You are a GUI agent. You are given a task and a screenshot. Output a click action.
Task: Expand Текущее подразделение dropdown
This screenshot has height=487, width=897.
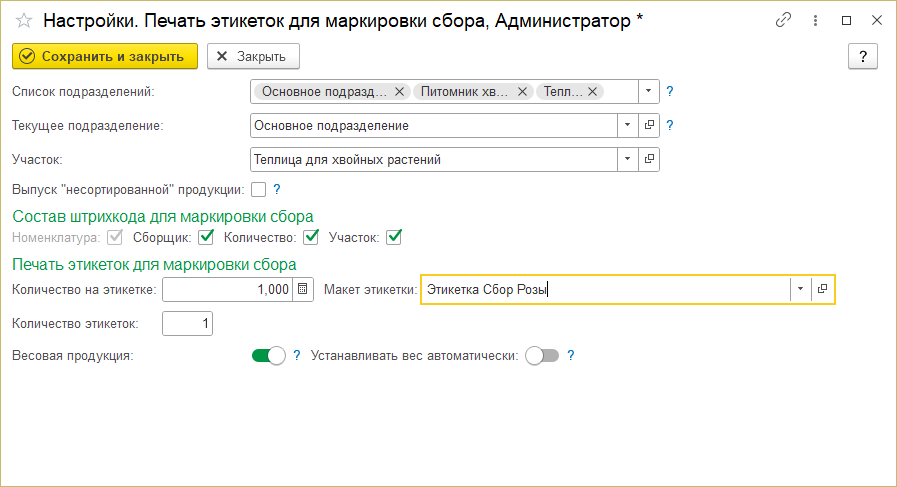628,125
